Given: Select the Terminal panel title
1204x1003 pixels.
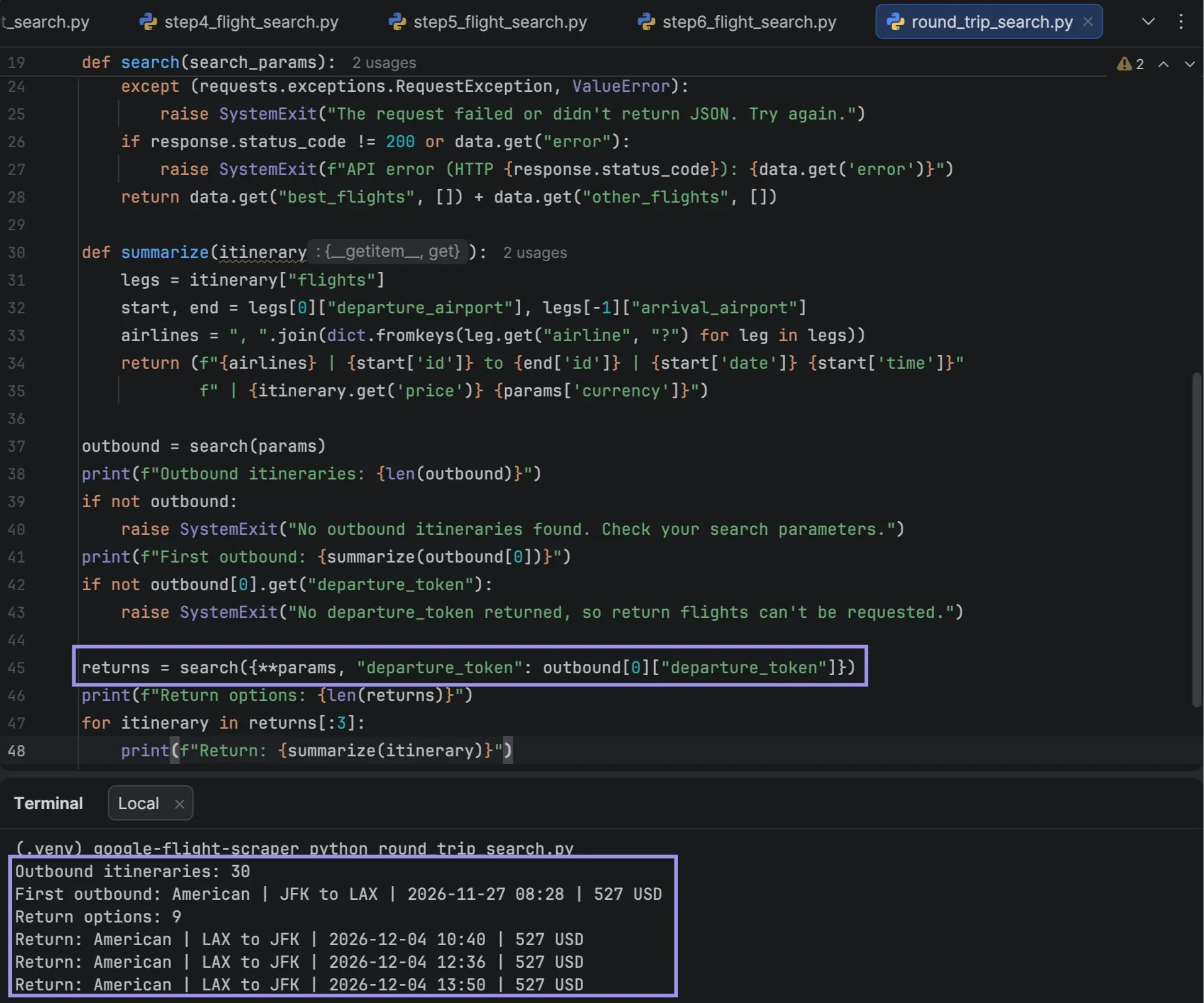Looking at the screenshot, I should click(x=48, y=804).
